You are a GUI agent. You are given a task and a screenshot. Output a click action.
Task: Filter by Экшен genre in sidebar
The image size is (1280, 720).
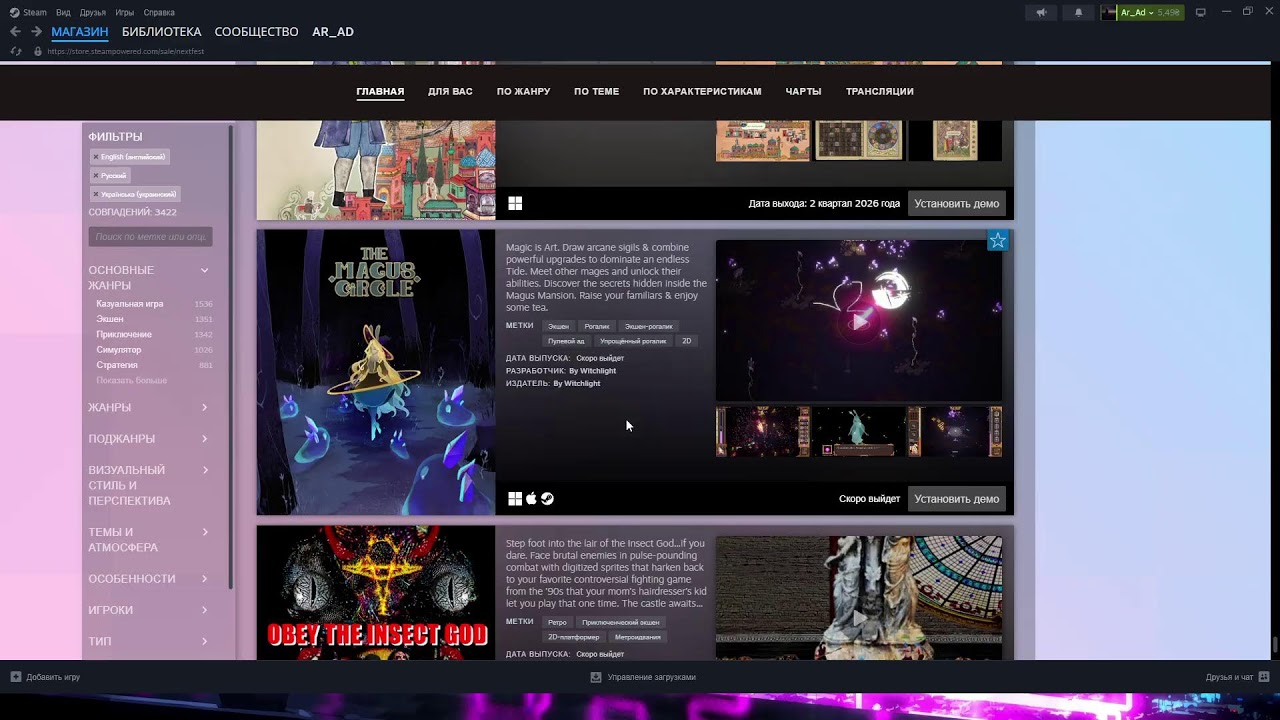110,319
